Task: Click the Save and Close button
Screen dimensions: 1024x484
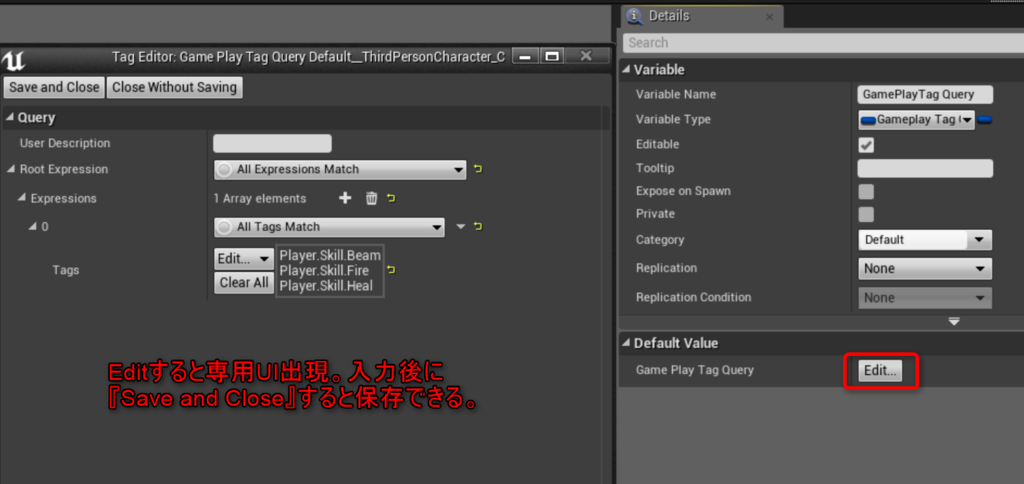Action: (x=54, y=87)
